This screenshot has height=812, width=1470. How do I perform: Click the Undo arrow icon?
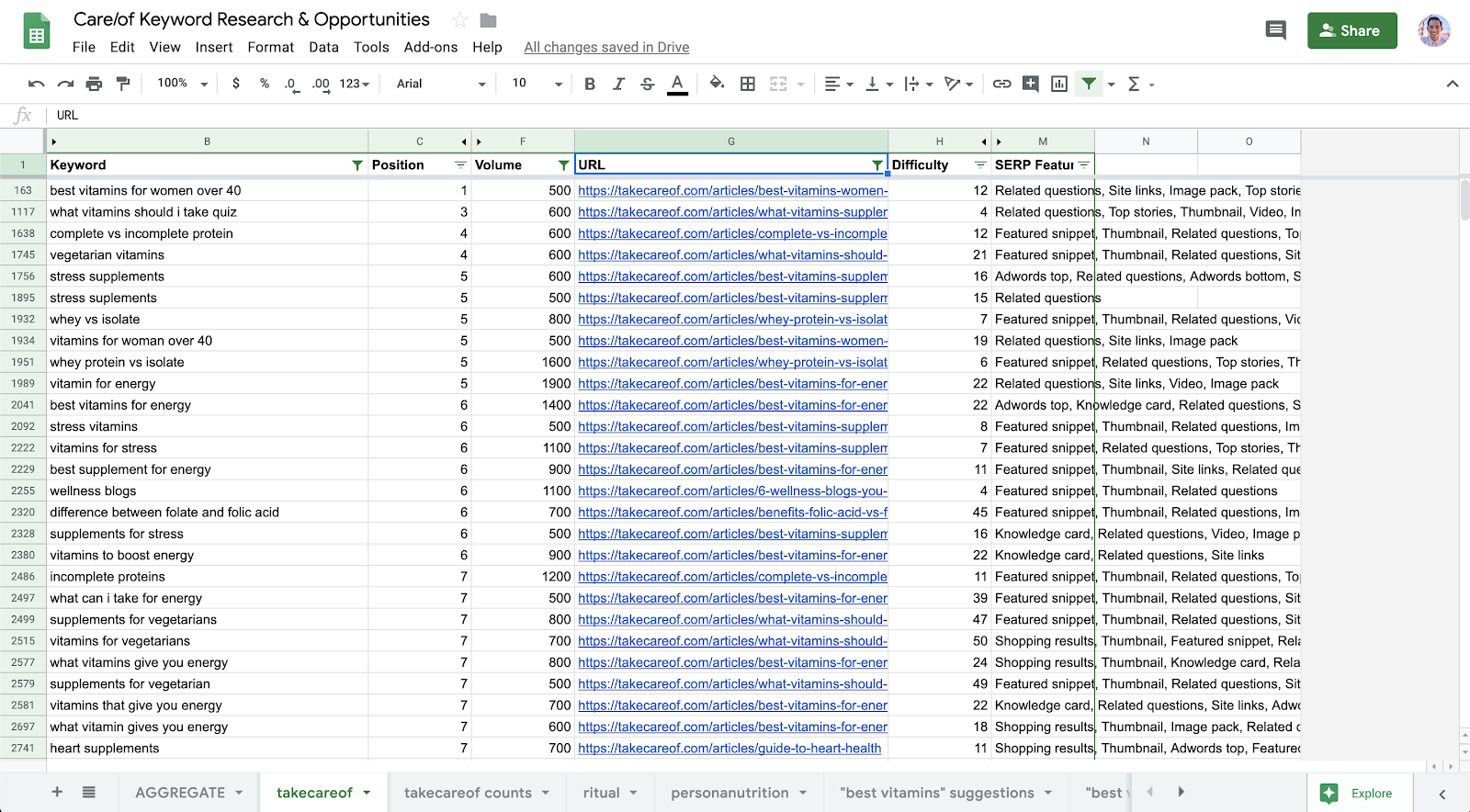pyautogui.click(x=37, y=84)
